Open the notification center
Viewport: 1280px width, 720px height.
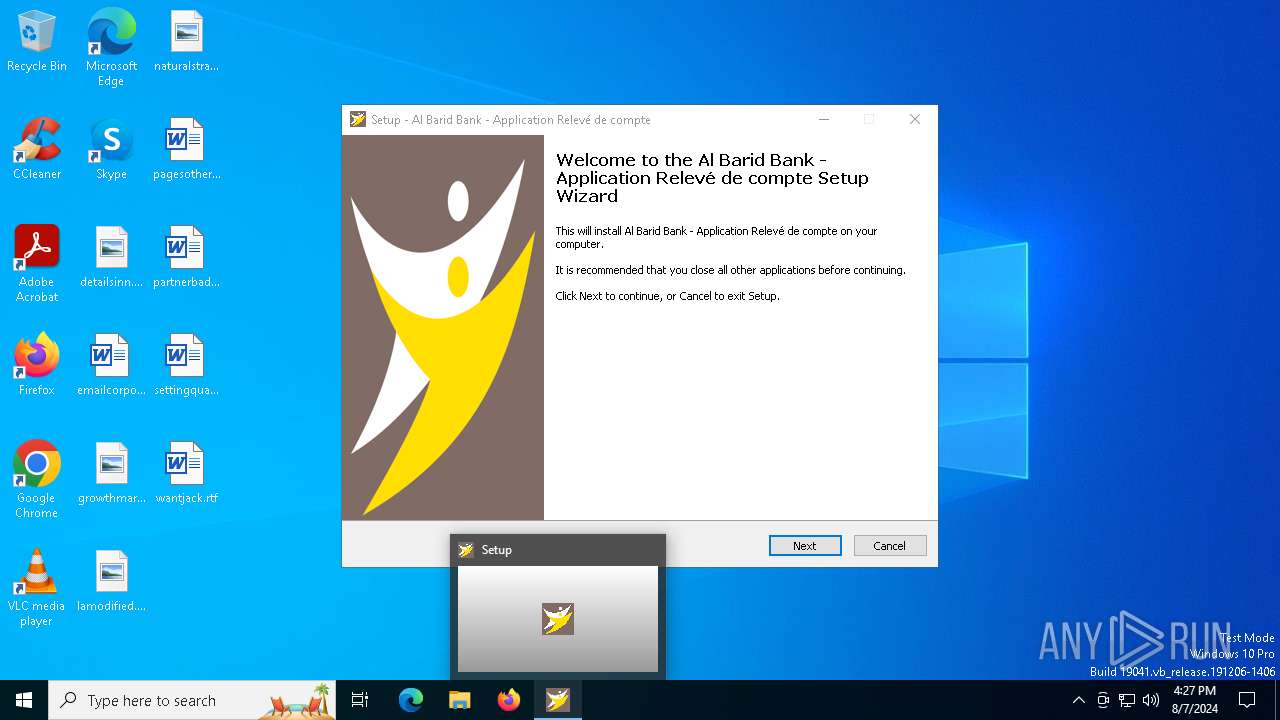1247,700
